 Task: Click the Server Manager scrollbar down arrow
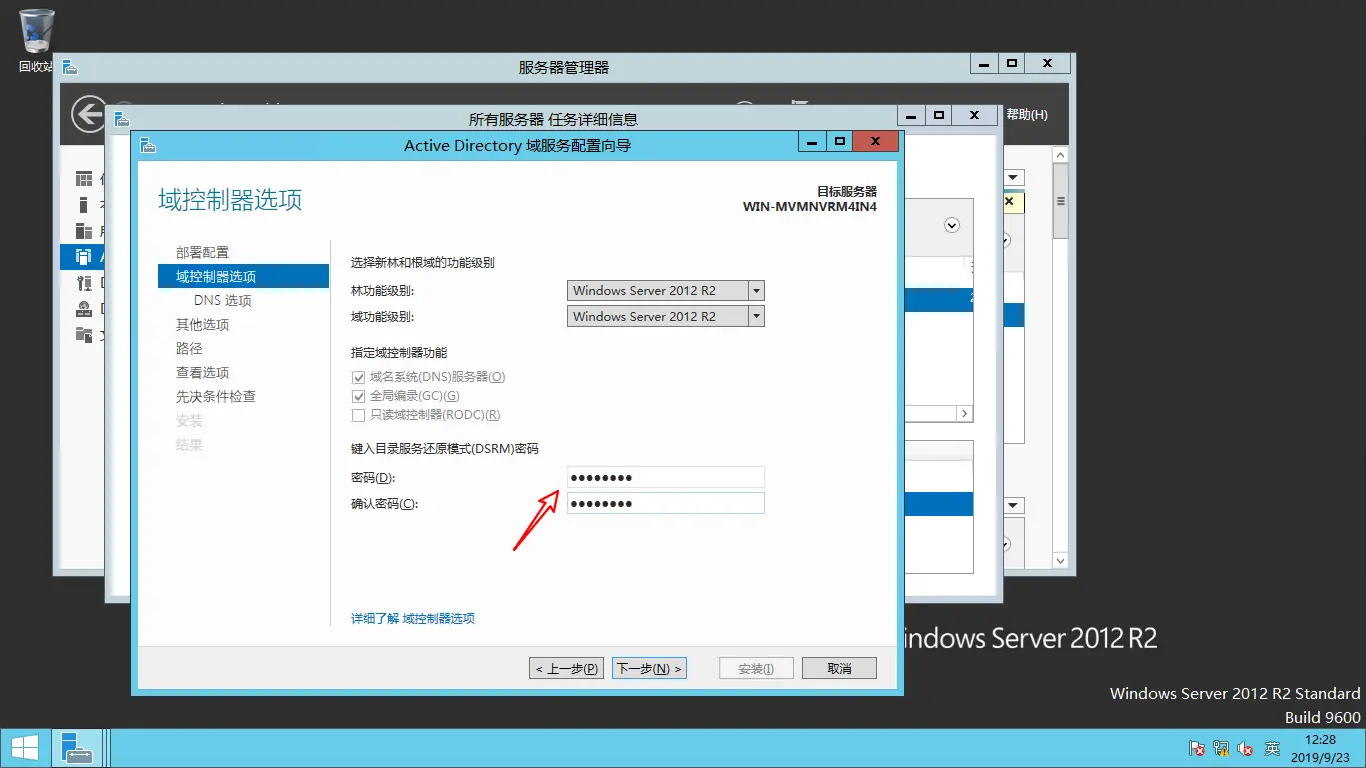1061,560
